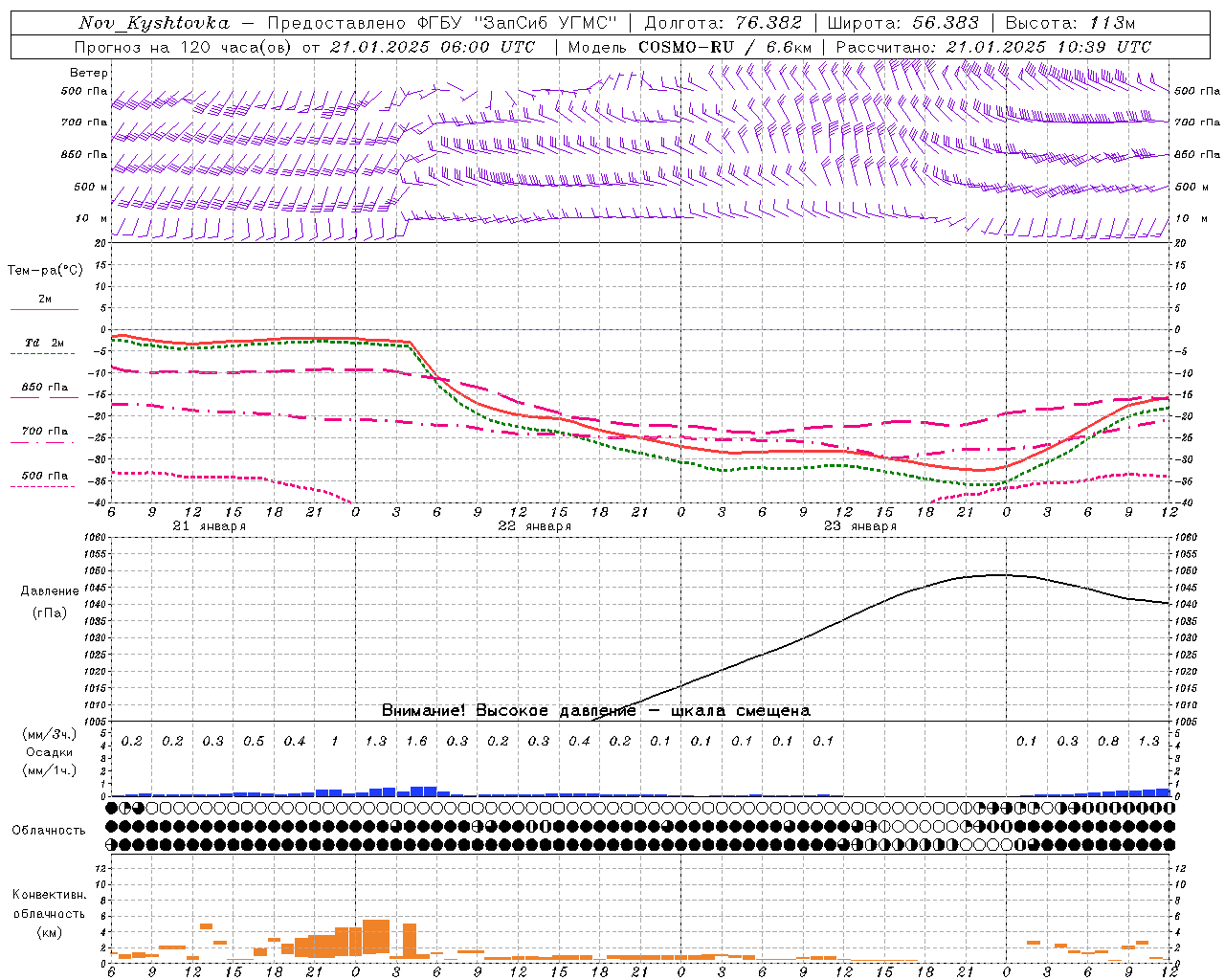1225x980 pixels.
Task: Click the '(мм/3ч.)' precipitation unit label
Action: point(49,734)
